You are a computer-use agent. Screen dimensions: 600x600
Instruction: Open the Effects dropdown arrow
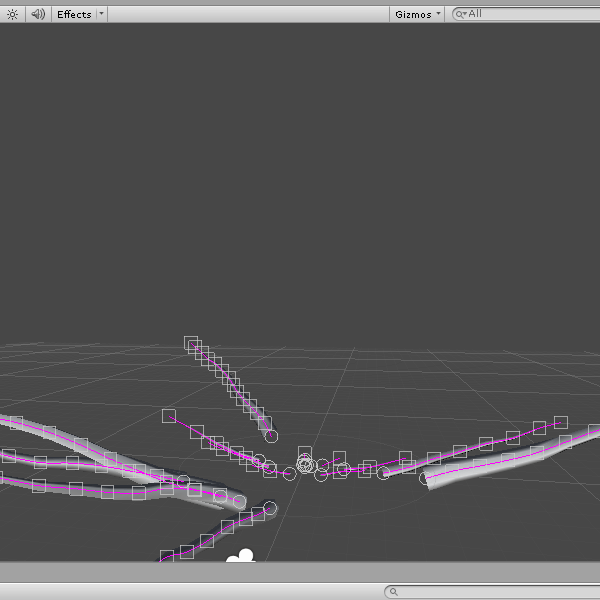point(101,14)
